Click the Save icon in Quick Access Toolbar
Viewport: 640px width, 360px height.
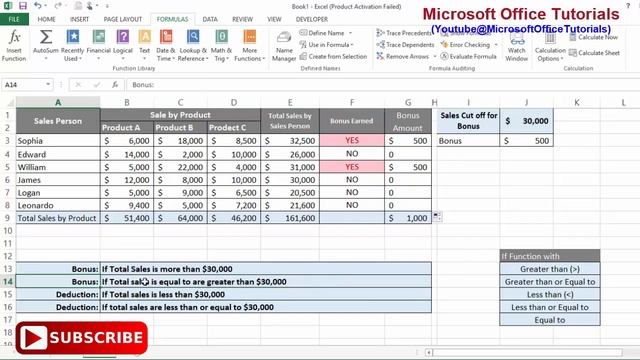pos(22,6)
